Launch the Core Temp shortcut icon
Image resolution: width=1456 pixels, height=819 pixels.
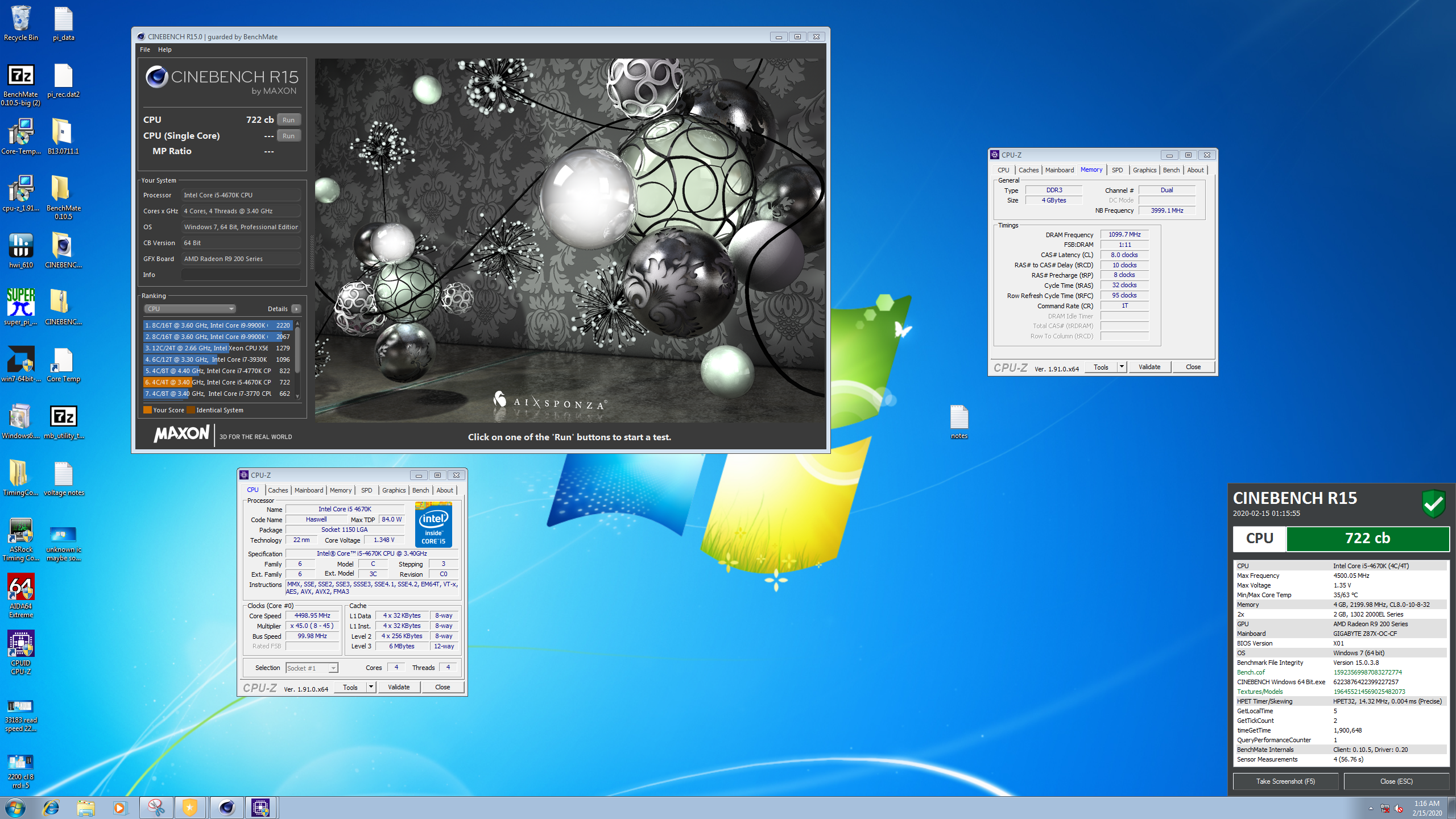64,365
